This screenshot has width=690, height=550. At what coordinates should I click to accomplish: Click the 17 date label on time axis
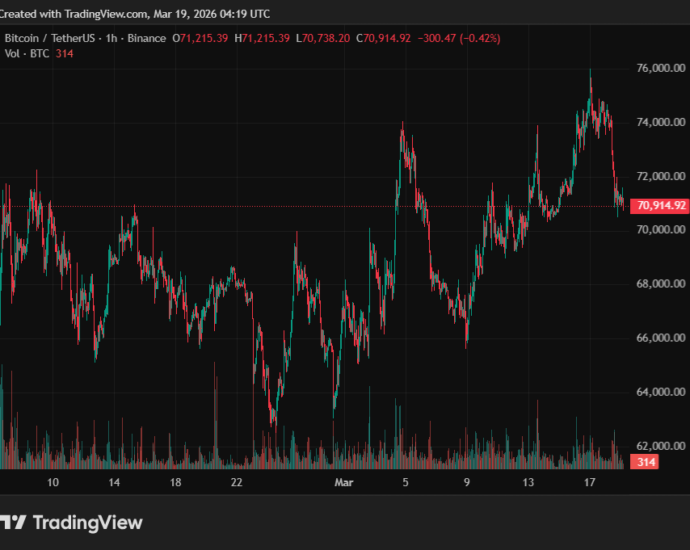click(x=589, y=482)
